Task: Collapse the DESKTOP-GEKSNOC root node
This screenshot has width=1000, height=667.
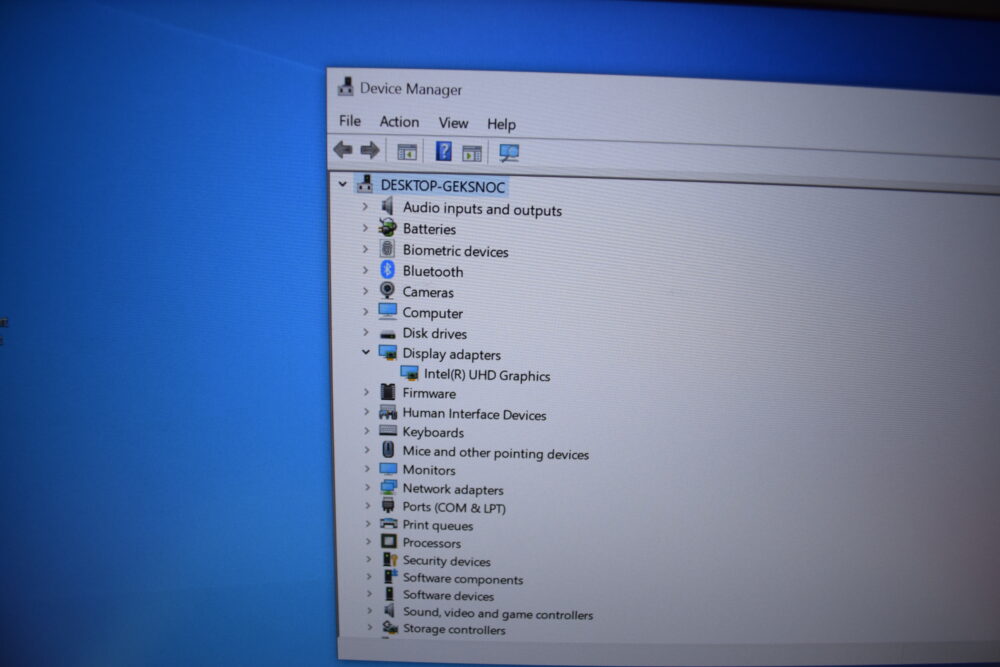Action: coord(342,184)
